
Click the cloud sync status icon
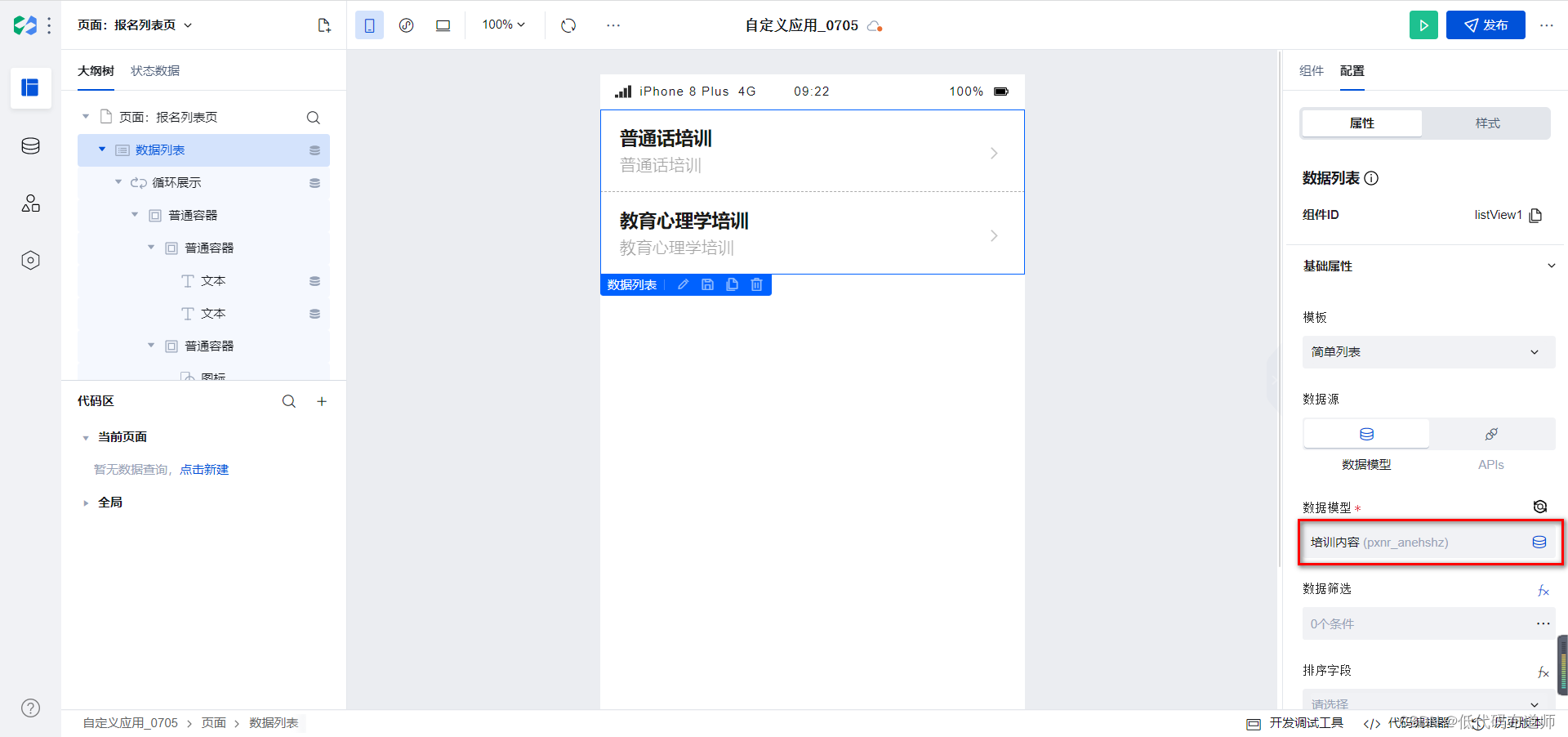click(x=875, y=26)
